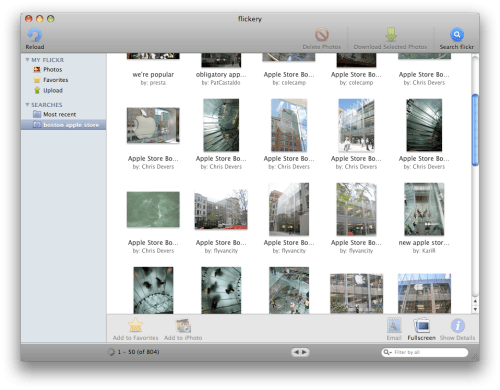Click the Upload sidebar icon
Screen dimensions: 500x390
[37, 90]
